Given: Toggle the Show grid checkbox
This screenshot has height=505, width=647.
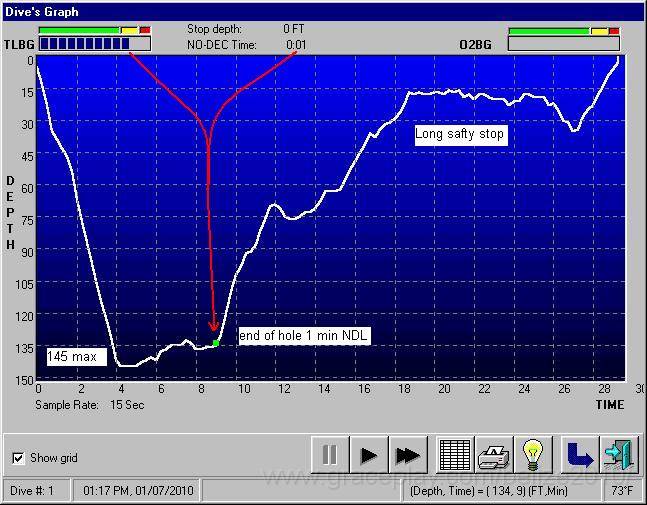Looking at the screenshot, I should (18, 458).
